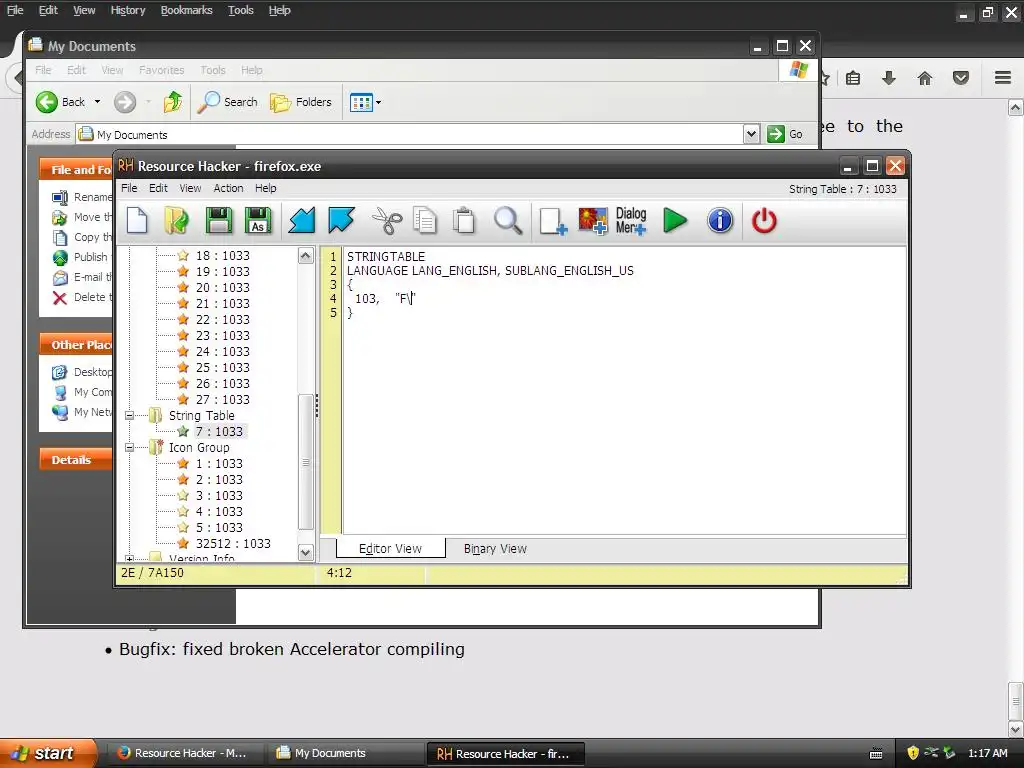Open Resource Hacker's Action menu
The width and height of the screenshot is (1024, 768).
pyautogui.click(x=228, y=188)
